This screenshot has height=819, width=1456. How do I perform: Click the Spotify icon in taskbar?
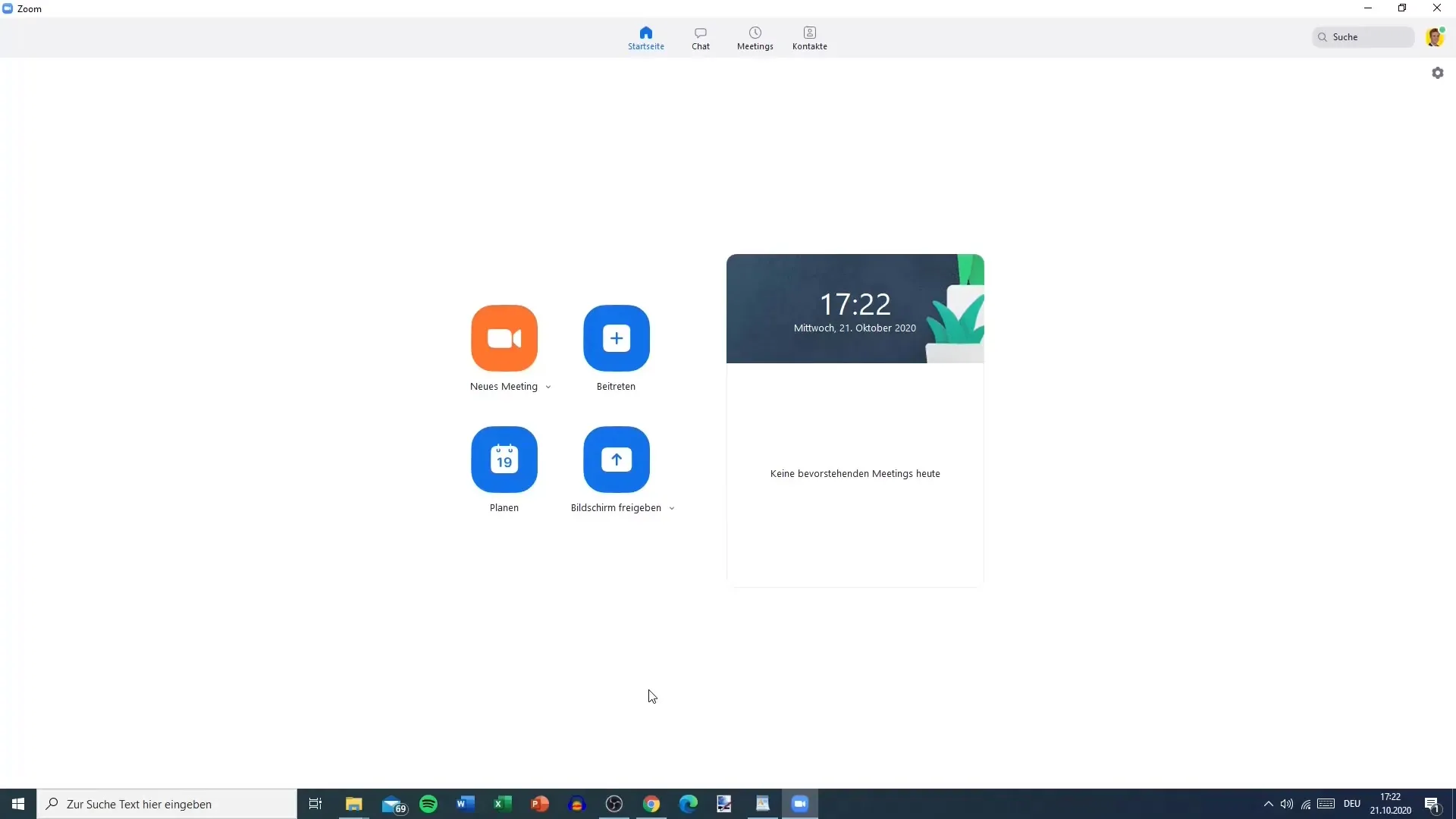[x=428, y=804]
